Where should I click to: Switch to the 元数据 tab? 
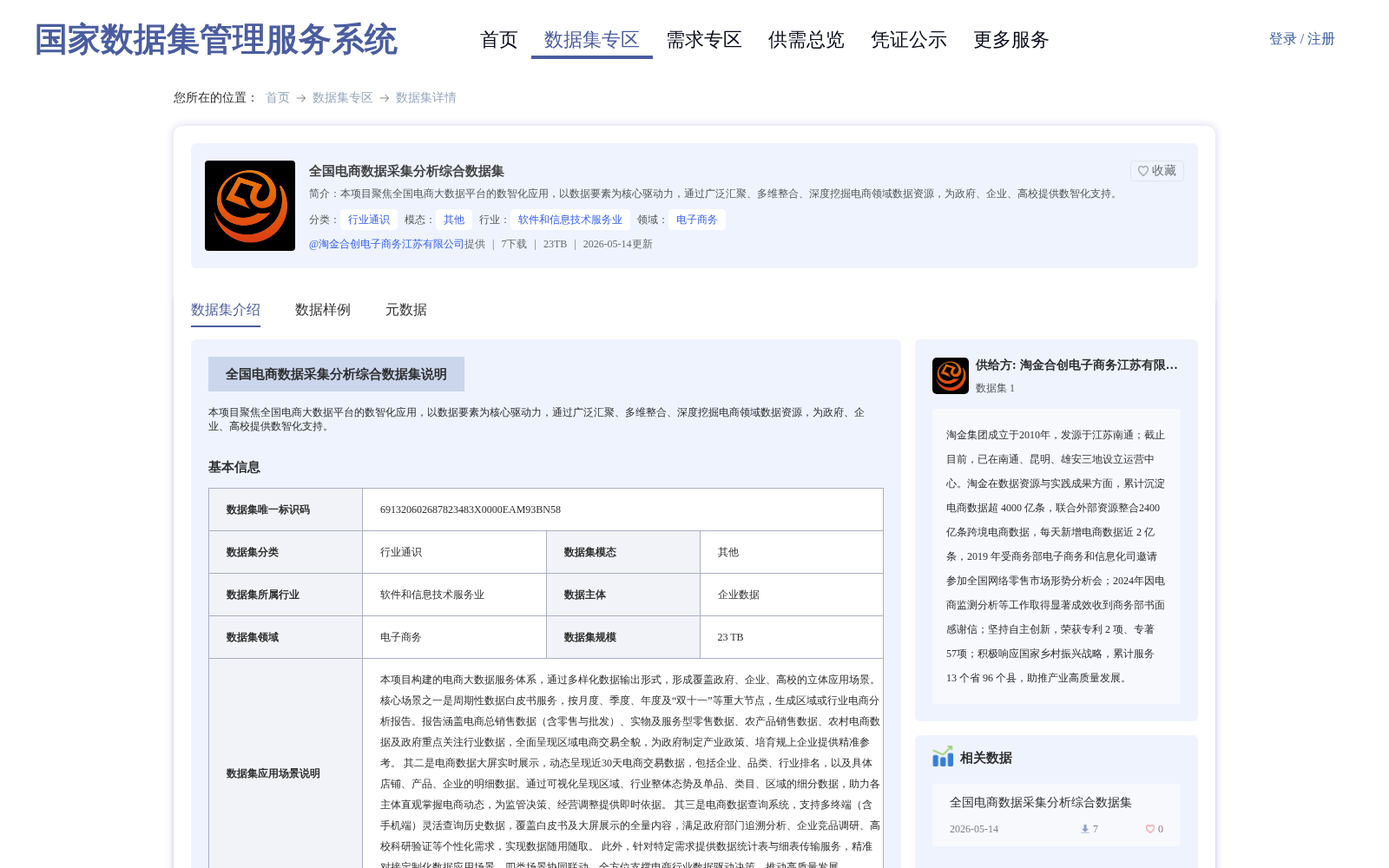click(x=406, y=310)
